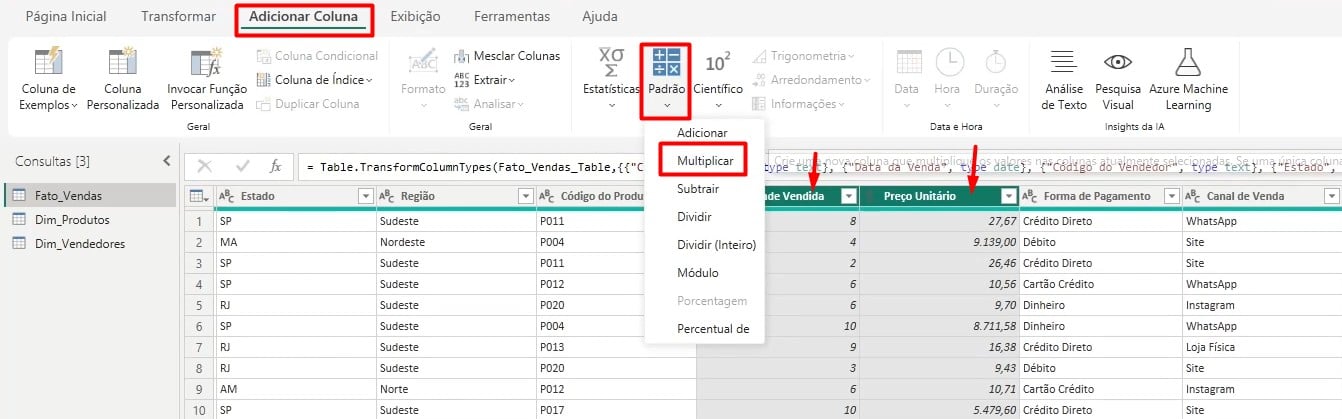Collapse the Consultas pane

click(167, 161)
